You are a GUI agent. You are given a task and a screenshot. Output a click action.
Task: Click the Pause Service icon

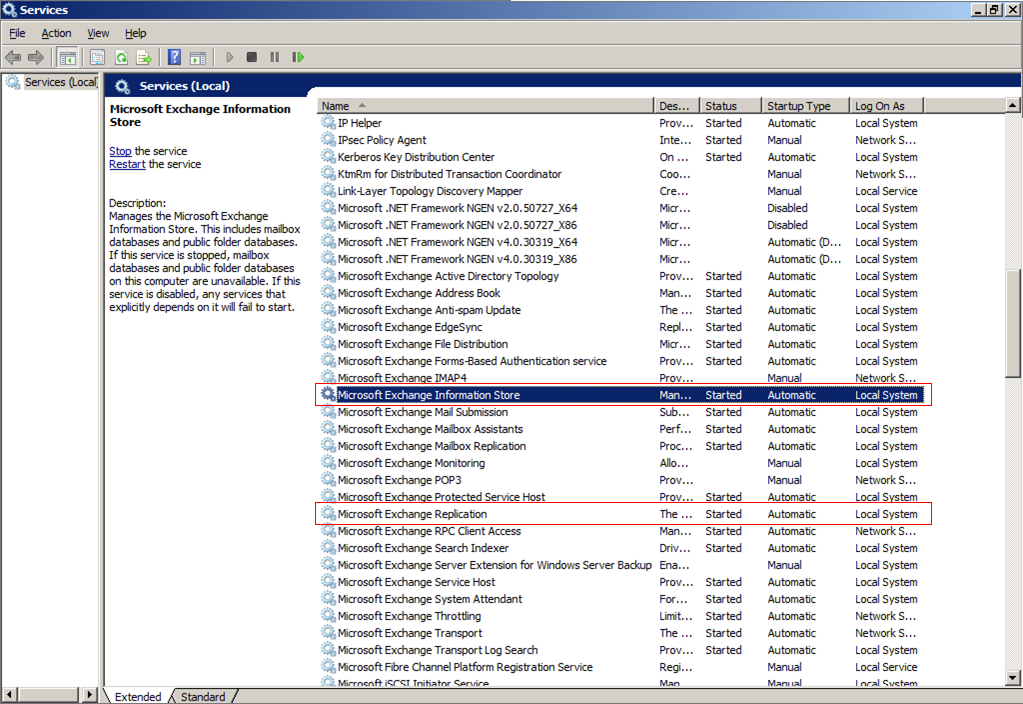coord(275,57)
